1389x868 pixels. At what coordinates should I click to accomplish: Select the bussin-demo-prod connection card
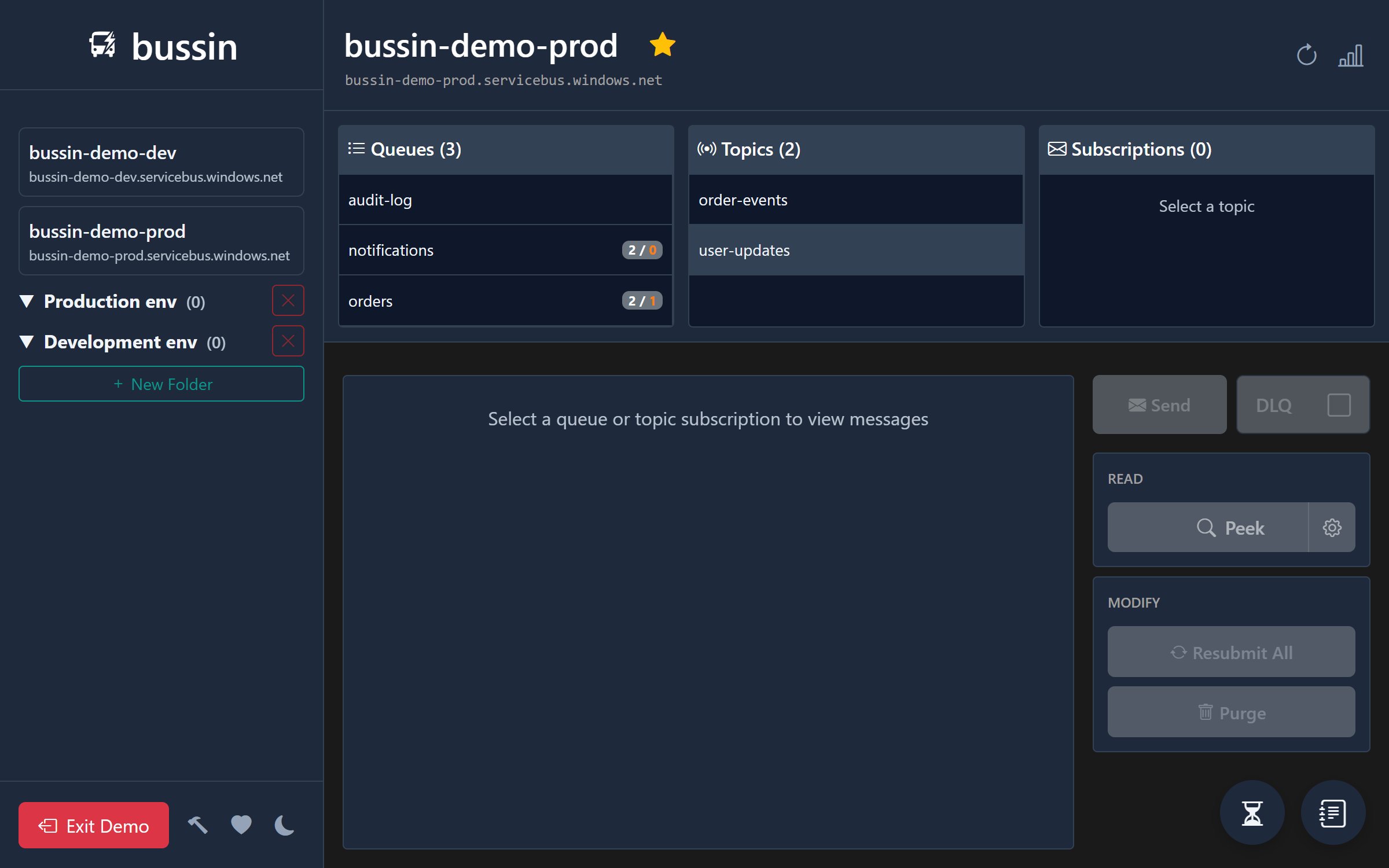click(161, 241)
